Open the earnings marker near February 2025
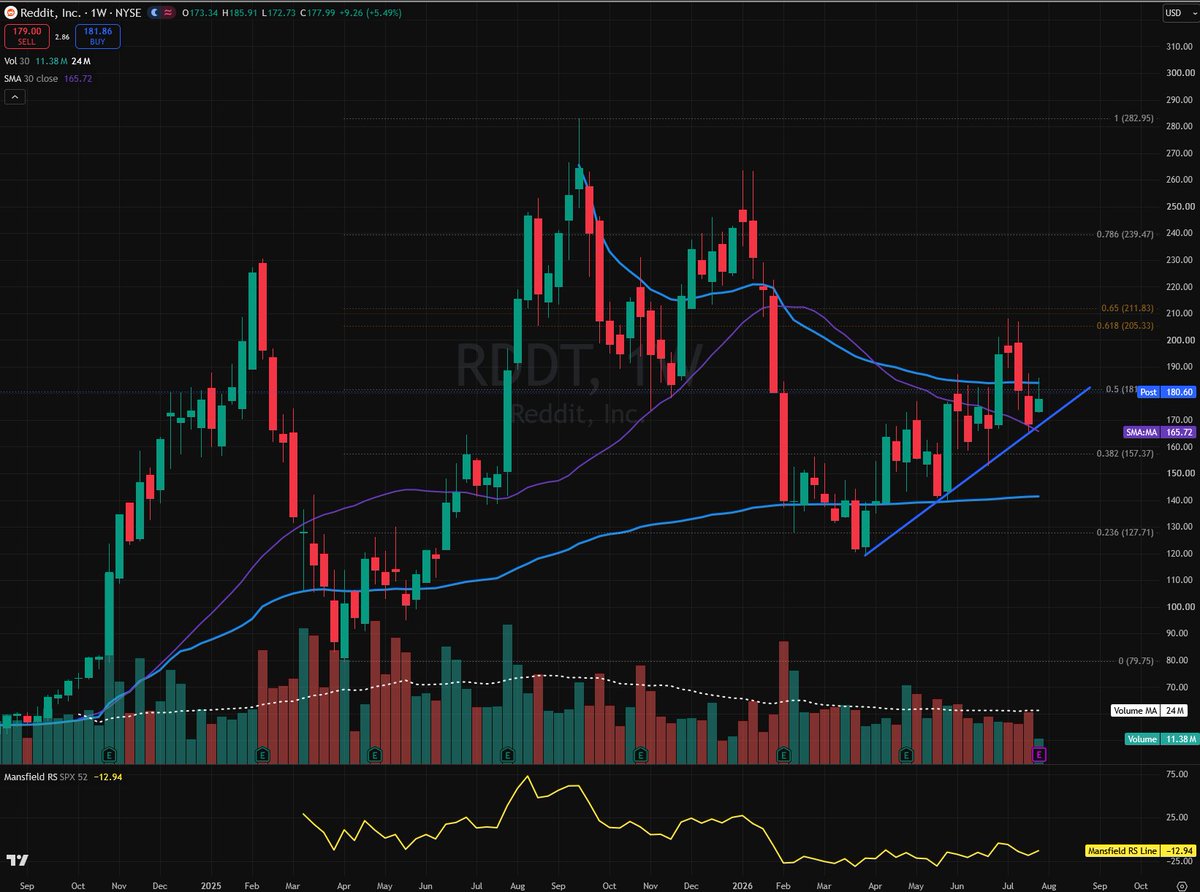The height and width of the screenshot is (892, 1200). [x=262, y=753]
